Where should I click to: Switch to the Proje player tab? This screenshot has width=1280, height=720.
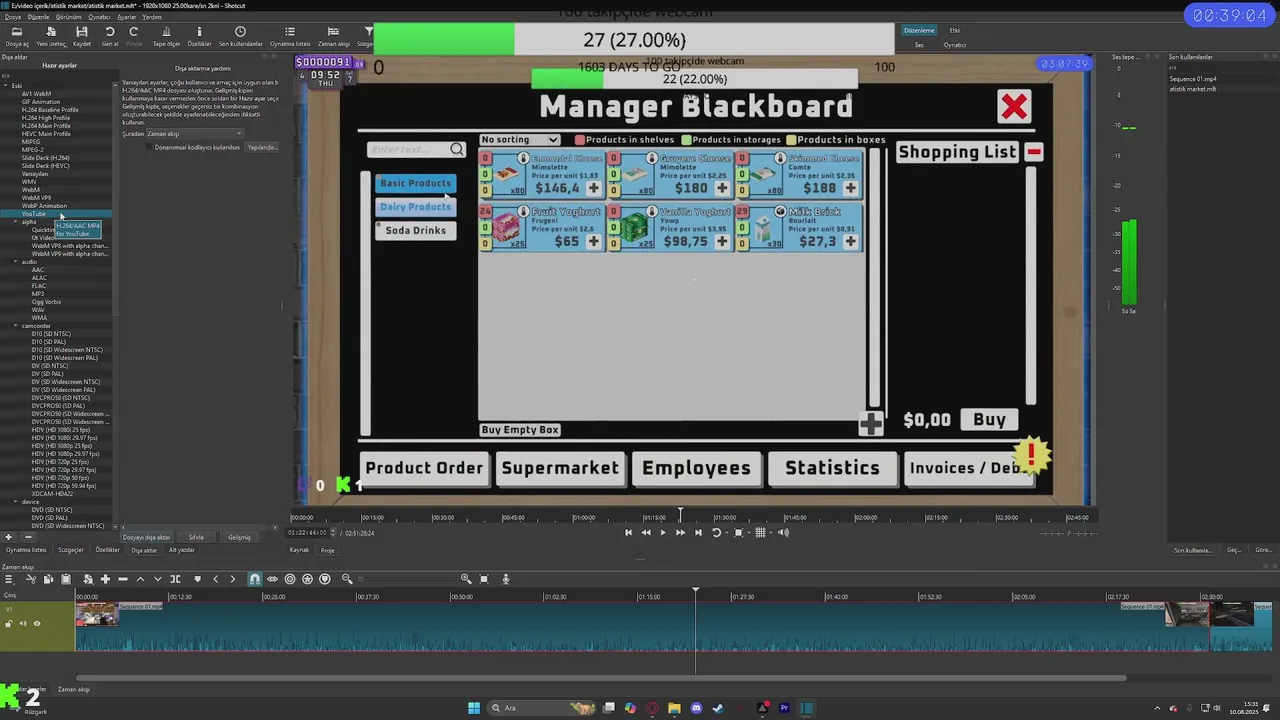327,550
